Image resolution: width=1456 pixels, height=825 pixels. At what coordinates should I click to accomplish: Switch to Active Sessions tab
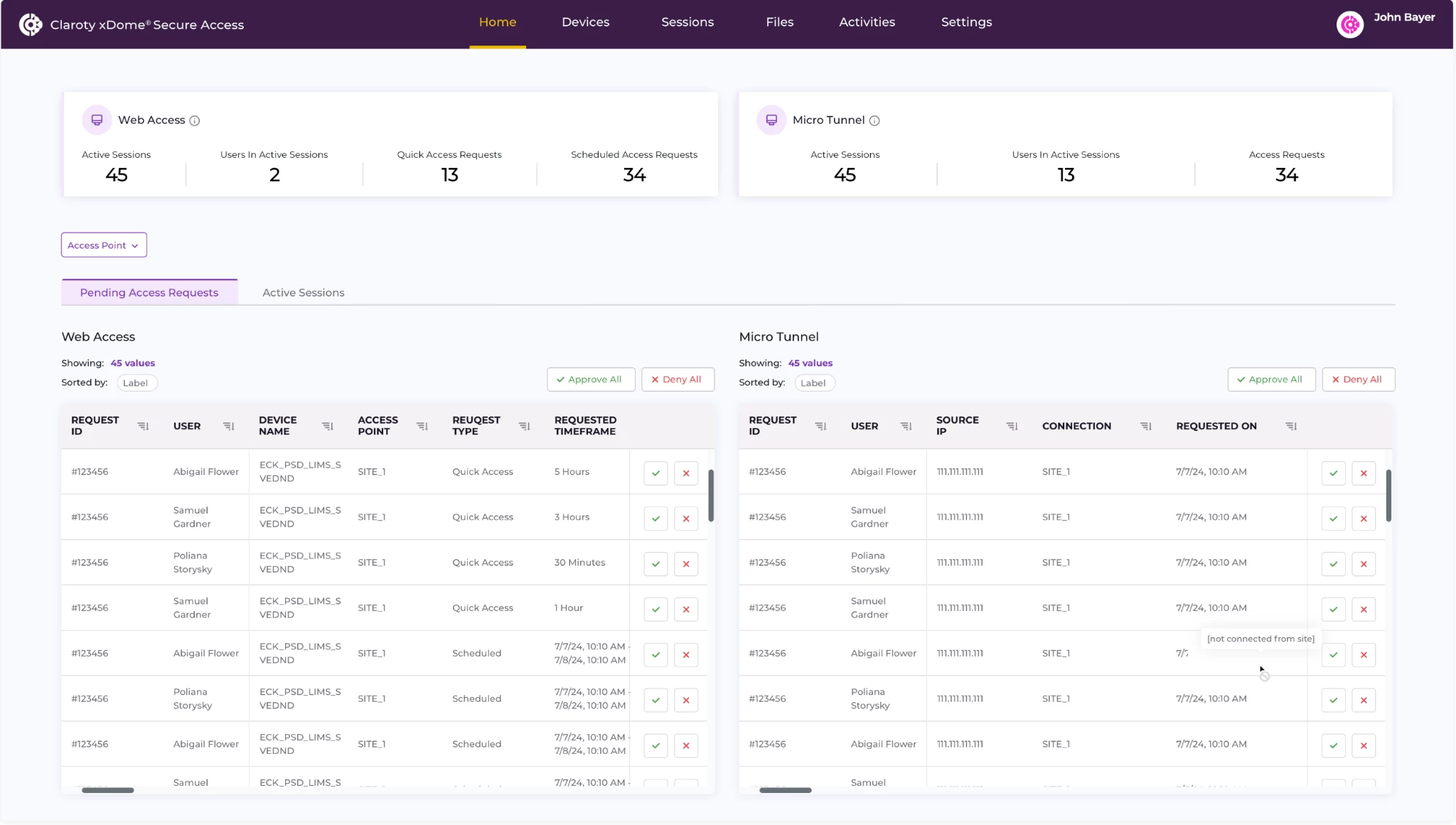point(303,292)
